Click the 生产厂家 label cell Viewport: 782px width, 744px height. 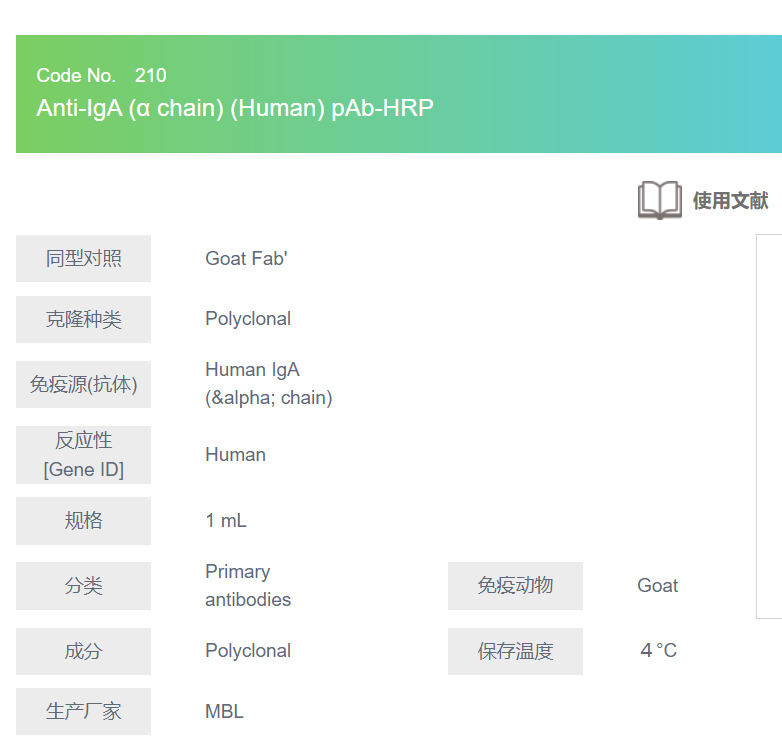coord(84,712)
